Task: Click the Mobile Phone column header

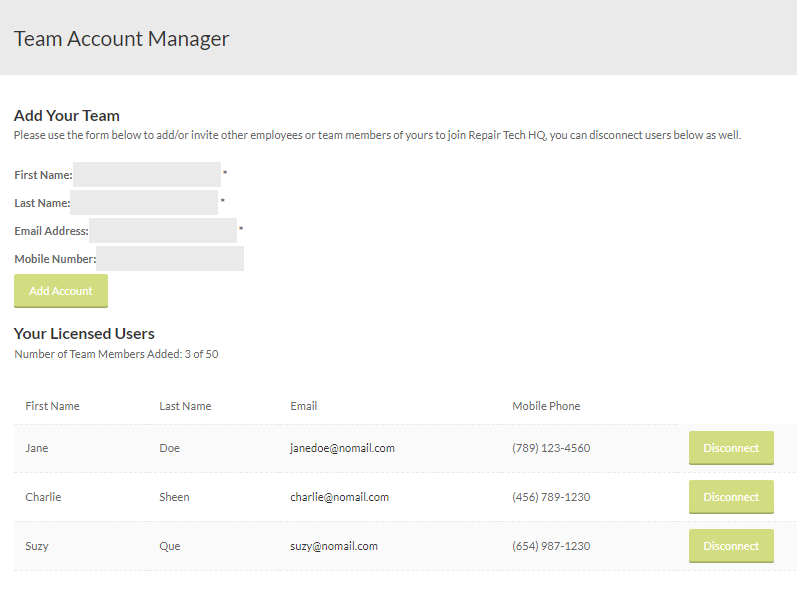Action: (x=546, y=406)
